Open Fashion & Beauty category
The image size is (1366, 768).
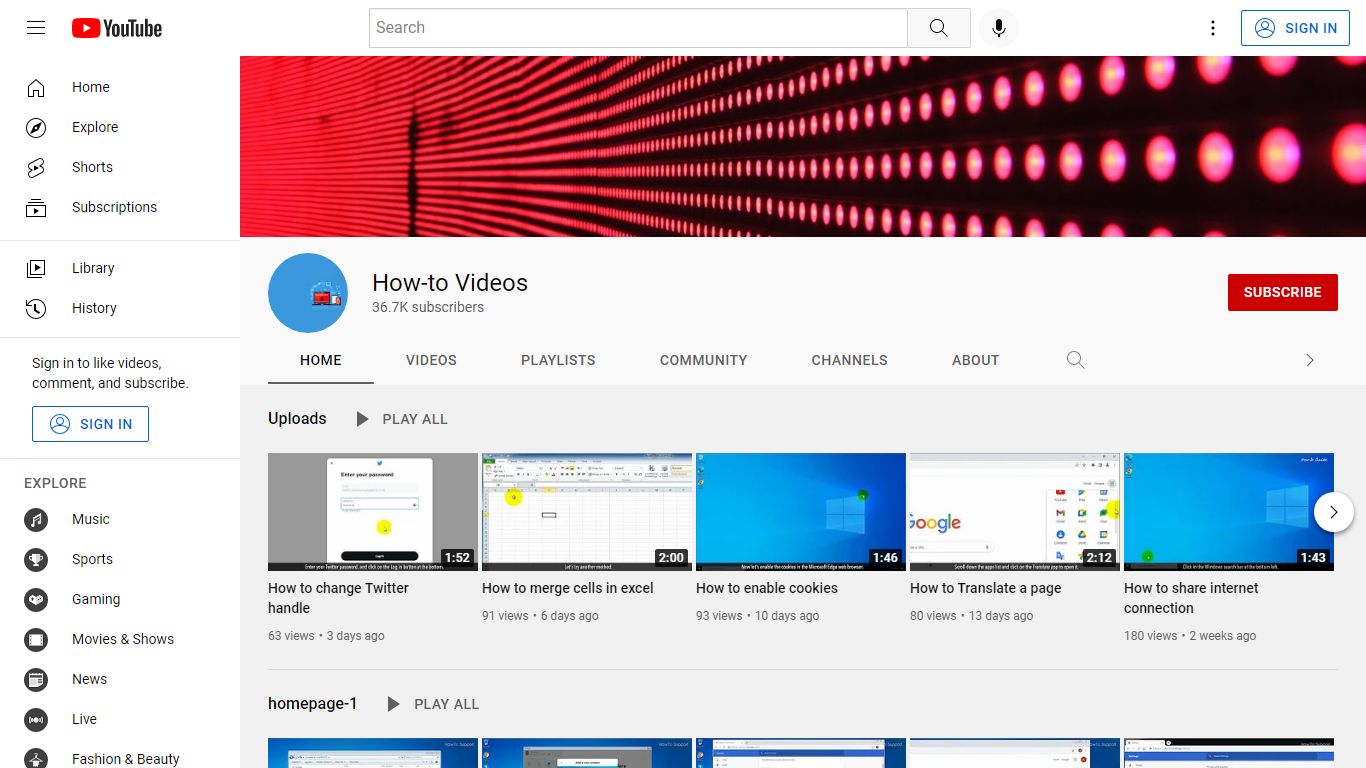click(120, 757)
